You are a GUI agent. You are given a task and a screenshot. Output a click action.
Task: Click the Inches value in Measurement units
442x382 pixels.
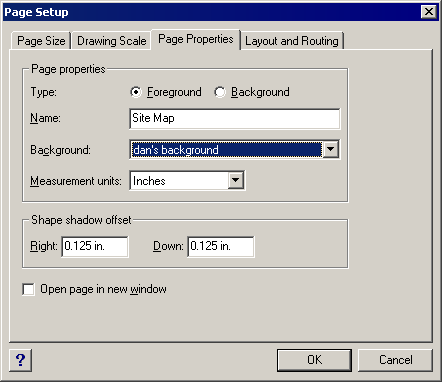click(x=179, y=181)
